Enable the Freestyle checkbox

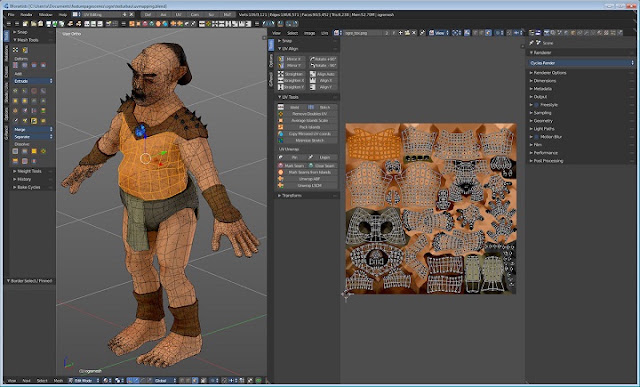tap(536, 105)
